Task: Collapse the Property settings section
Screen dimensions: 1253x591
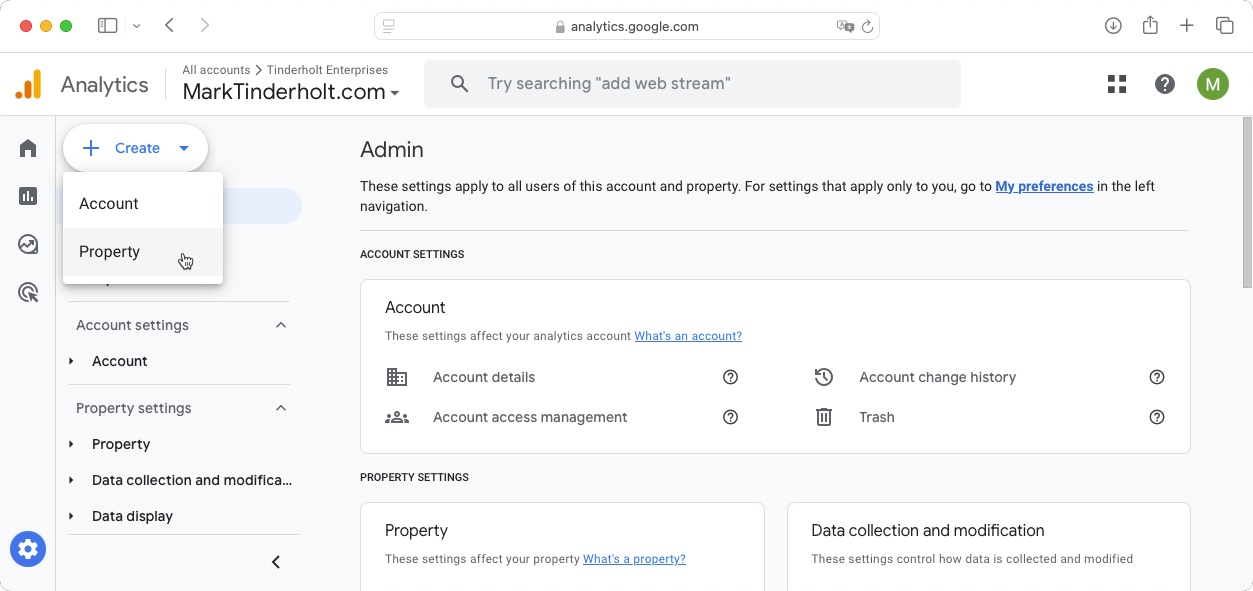Action: (281, 408)
